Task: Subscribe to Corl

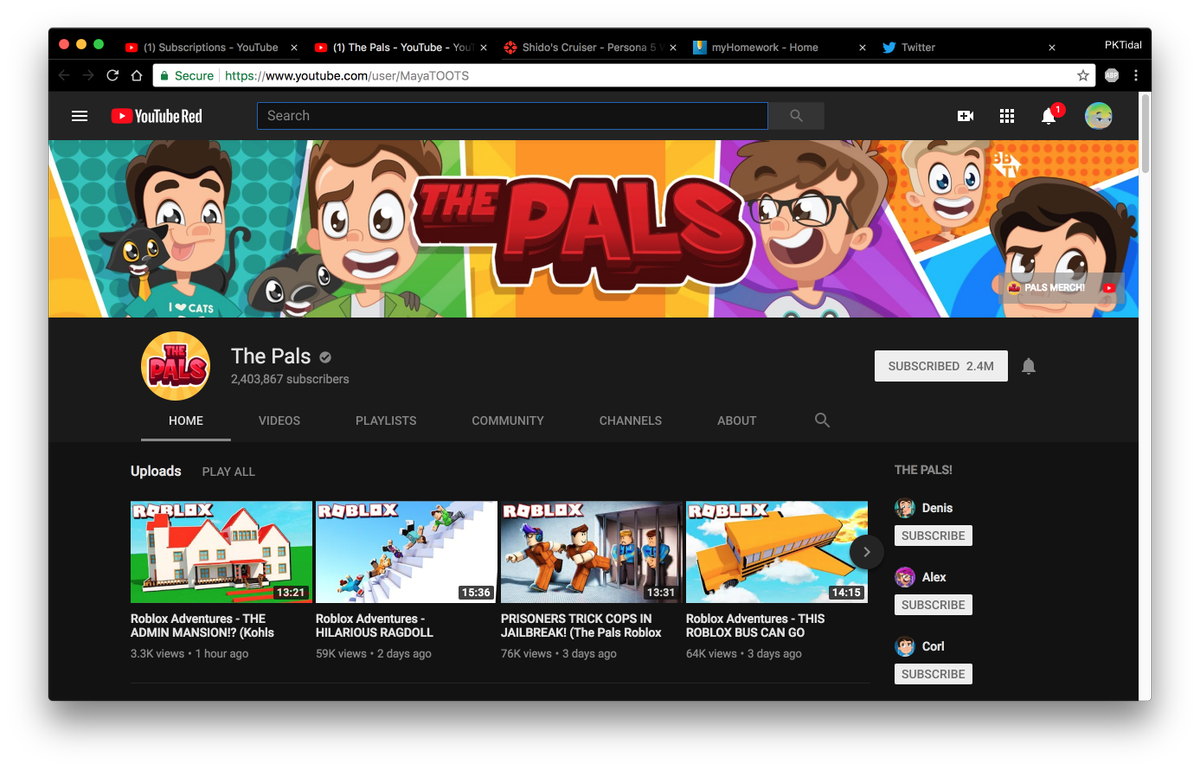Action: point(933,674)
